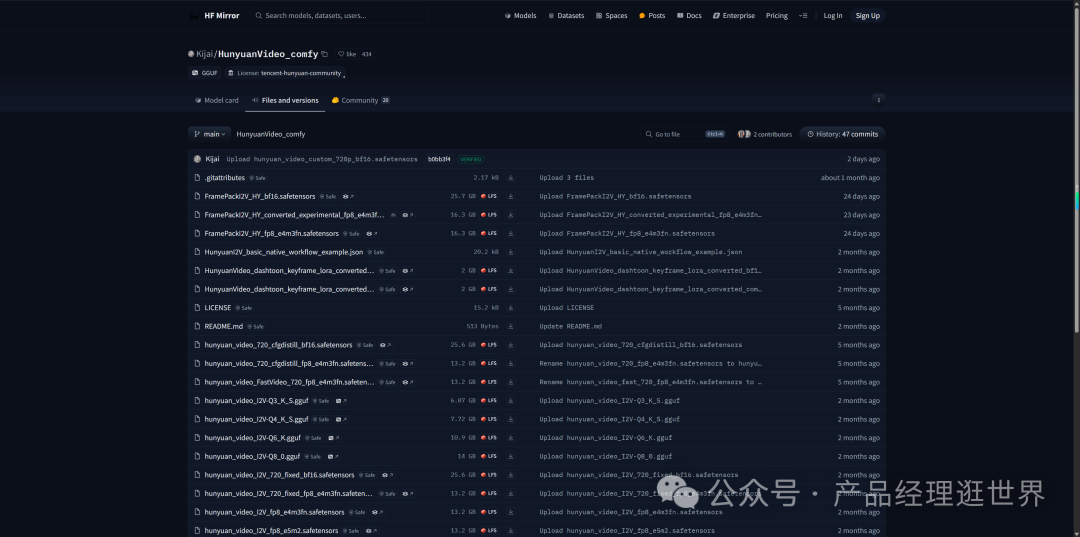Download hunyuan_video_I2V-Q6_K.gguf via its download icon
1080x537 pixels.
[511, 438]
